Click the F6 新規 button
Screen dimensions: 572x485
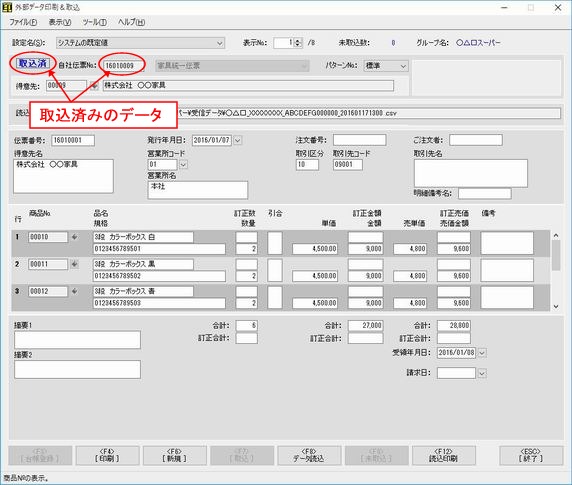(x=175, y=455)
